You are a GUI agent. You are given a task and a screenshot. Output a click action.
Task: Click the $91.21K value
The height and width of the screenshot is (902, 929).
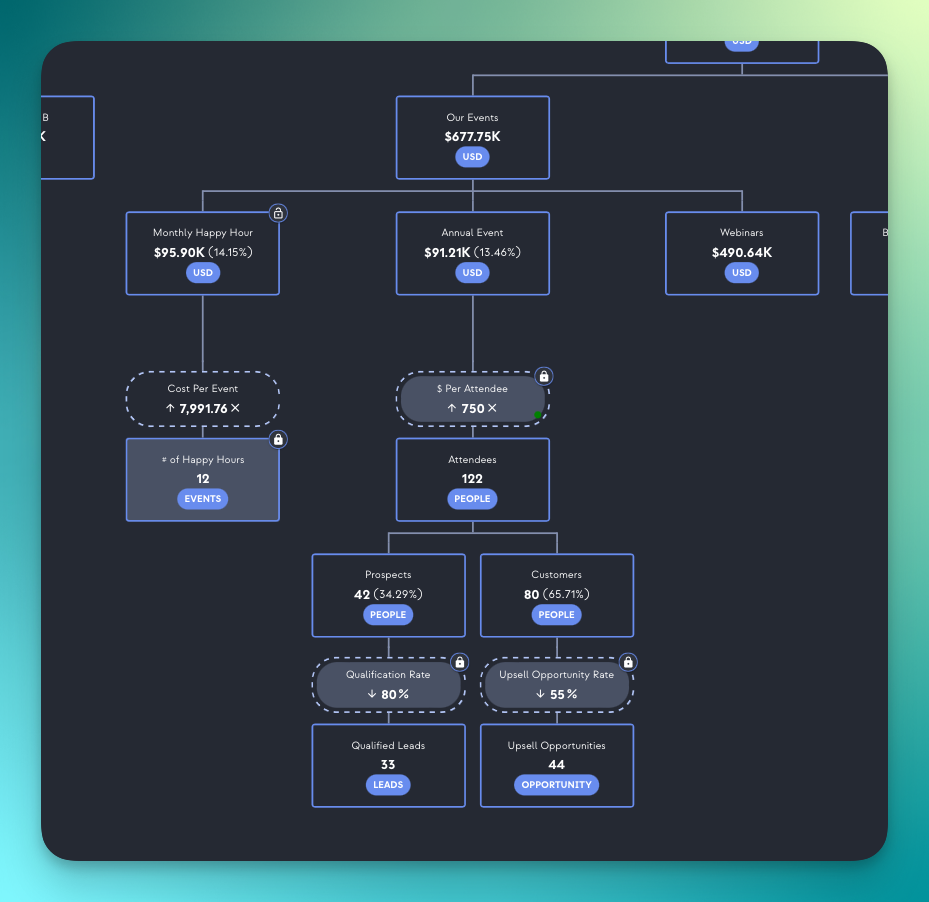(447, 252)
